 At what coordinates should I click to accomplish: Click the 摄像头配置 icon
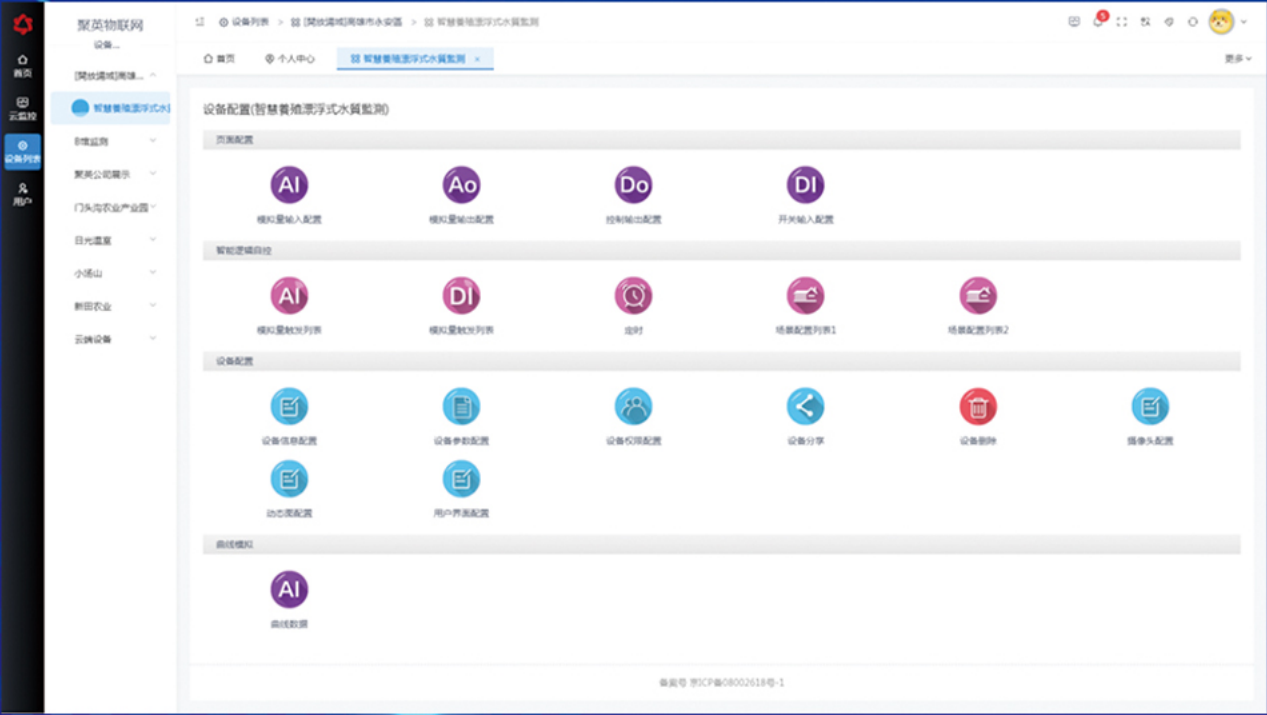1150,407
